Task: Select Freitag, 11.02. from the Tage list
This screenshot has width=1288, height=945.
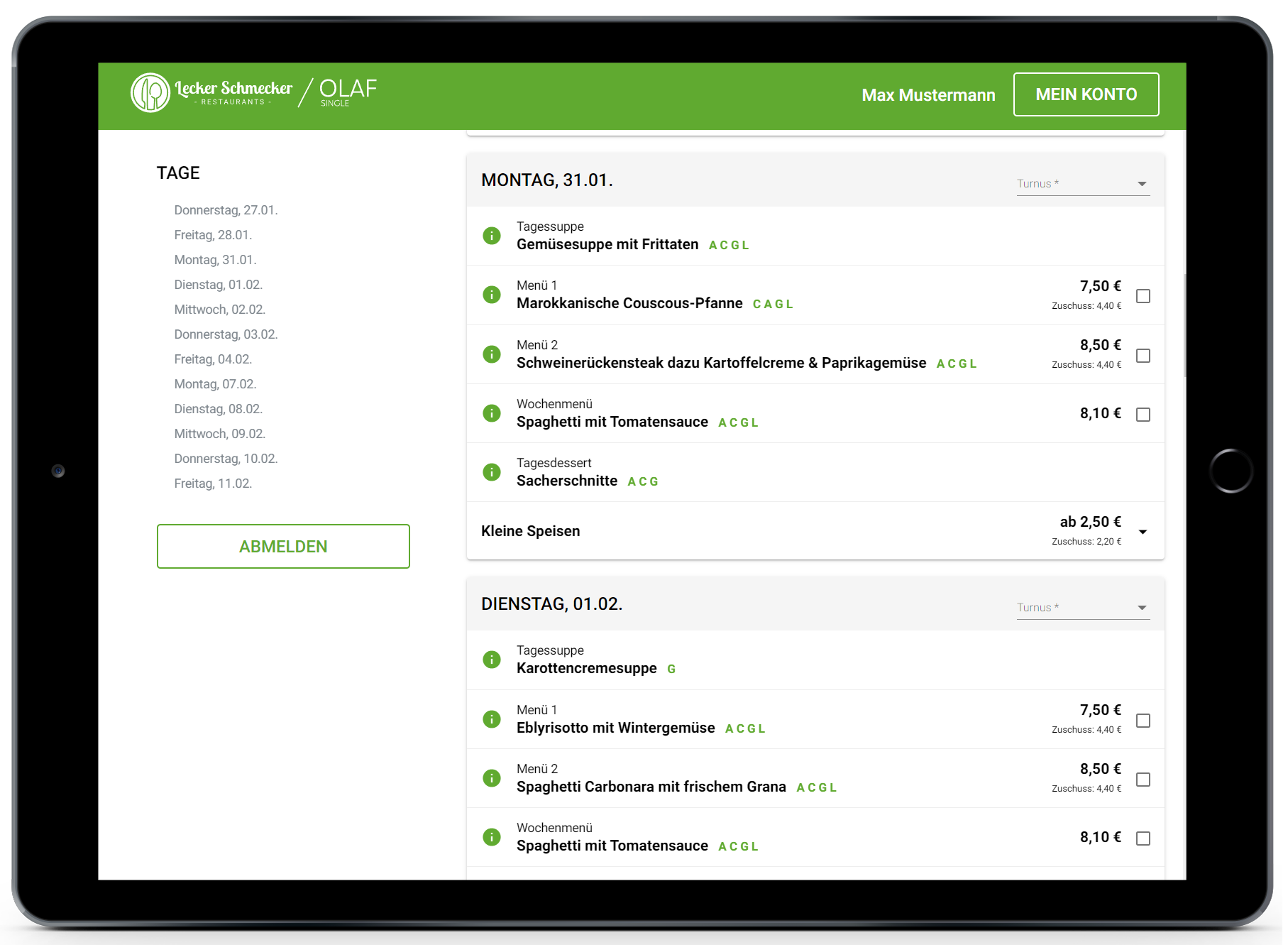Action: pos(213,484)
